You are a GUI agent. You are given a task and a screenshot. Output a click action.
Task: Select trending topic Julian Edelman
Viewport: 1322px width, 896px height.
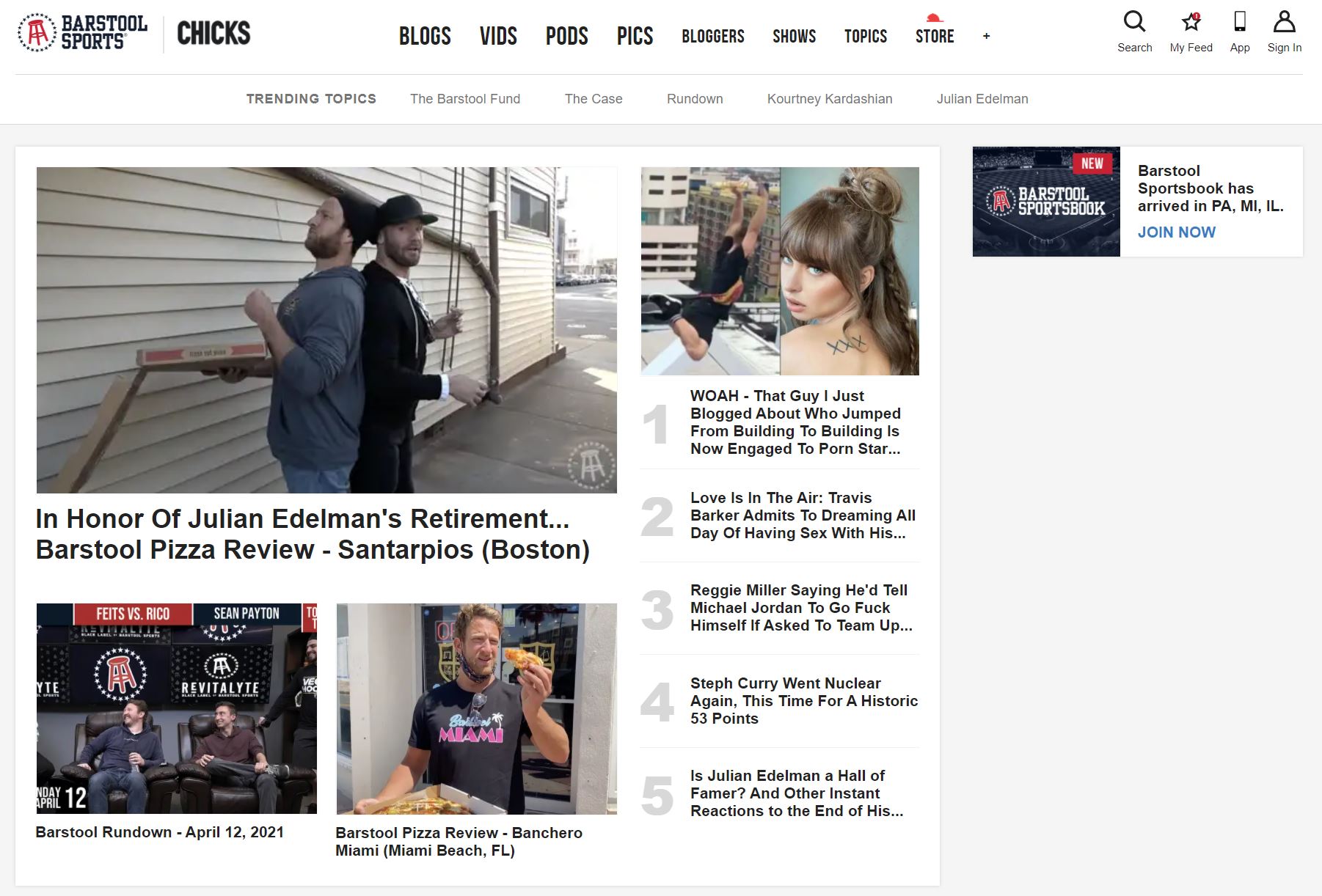[982, 99]
